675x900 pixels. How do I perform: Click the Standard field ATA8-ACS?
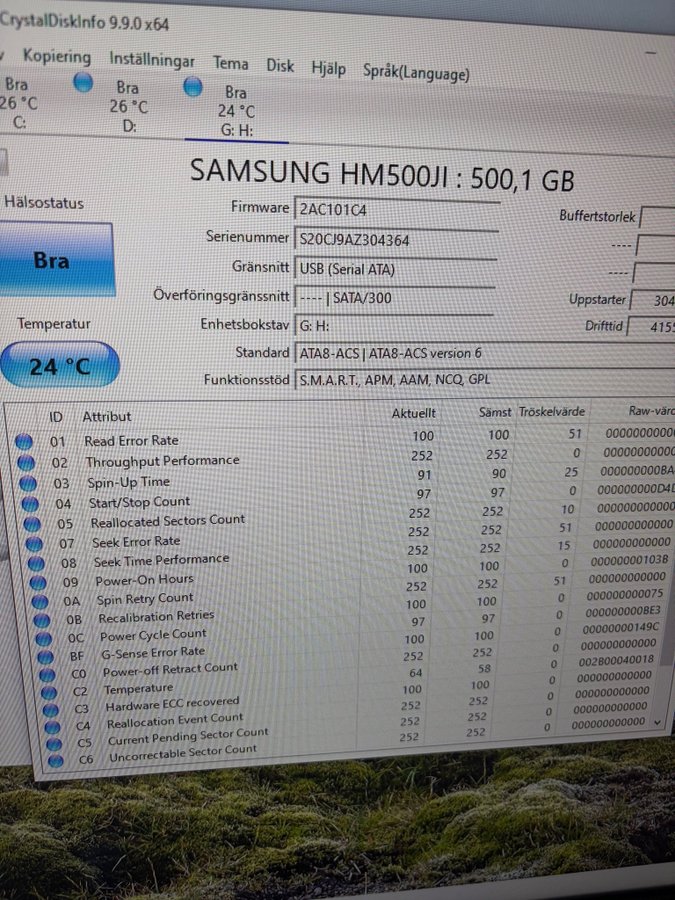tap(484, 352)
